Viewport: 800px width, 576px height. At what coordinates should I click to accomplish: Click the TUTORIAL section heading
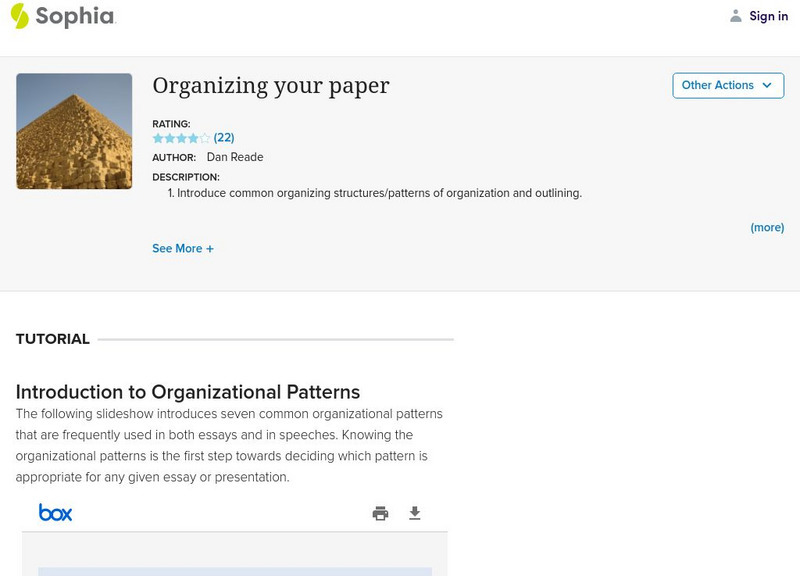tap(53, 339)
